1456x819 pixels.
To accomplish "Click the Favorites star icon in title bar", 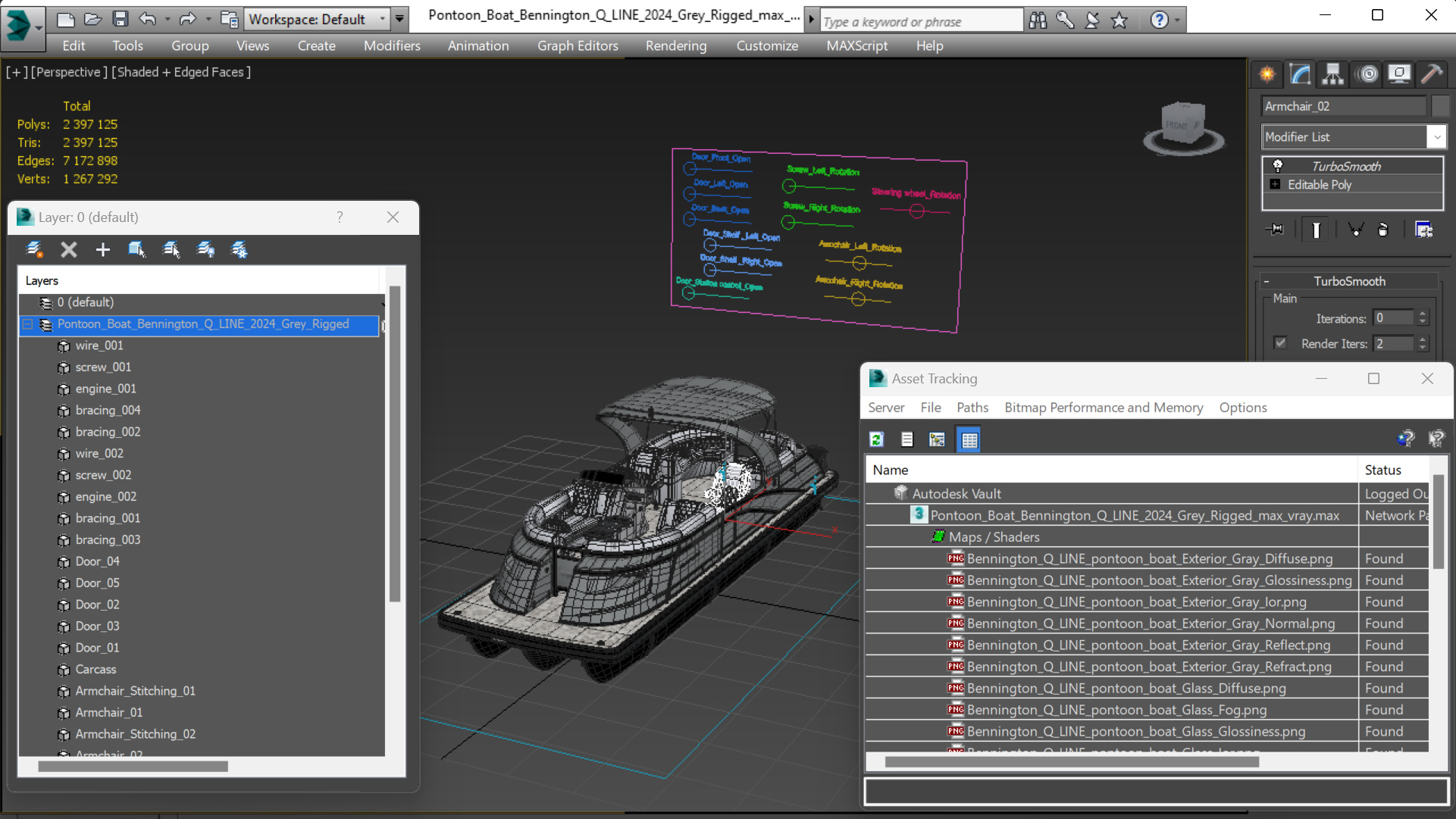I will tap(1119, 20).
